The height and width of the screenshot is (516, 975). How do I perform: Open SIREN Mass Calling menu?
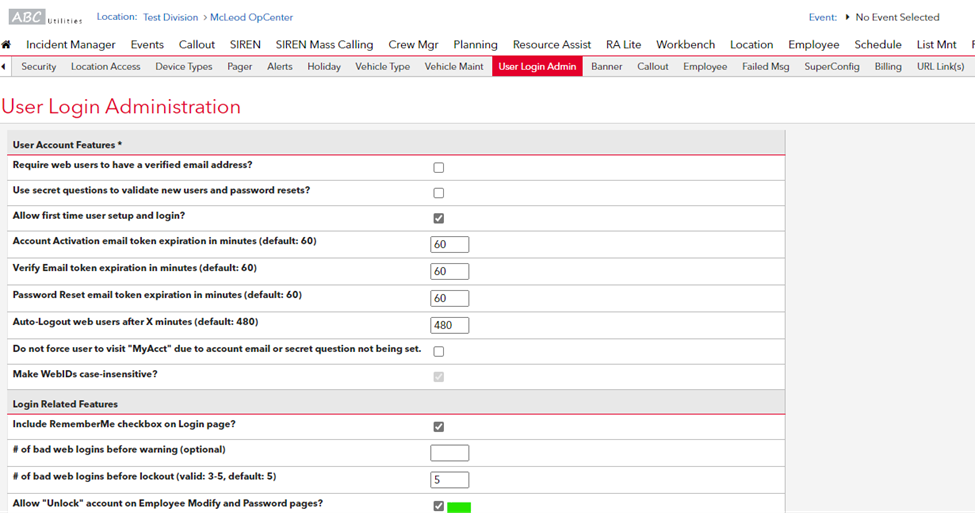325,45
